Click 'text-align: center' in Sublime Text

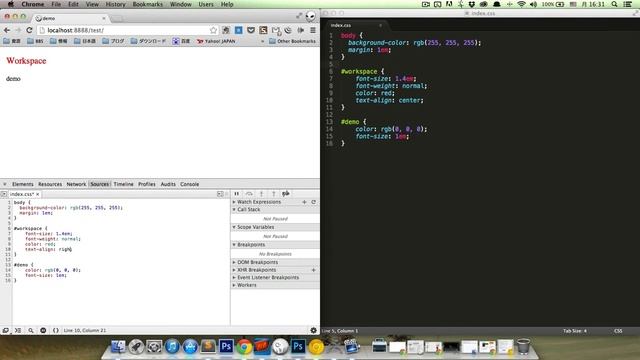click(x=389, y=100)
